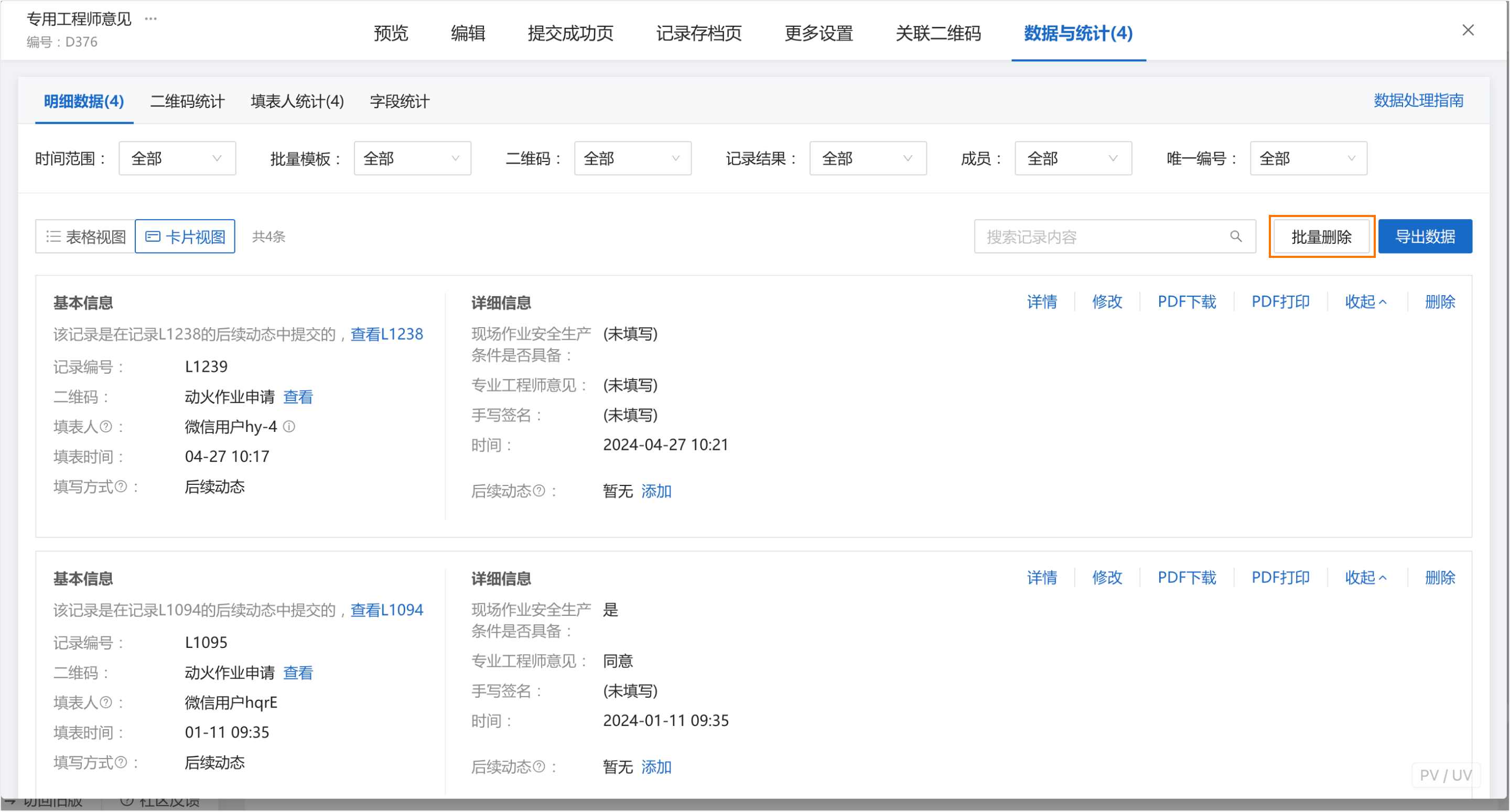The height and width of the screenshot is (812, 1510).
Task: Open 详情 for record L1095
Action: (1042, 578)
